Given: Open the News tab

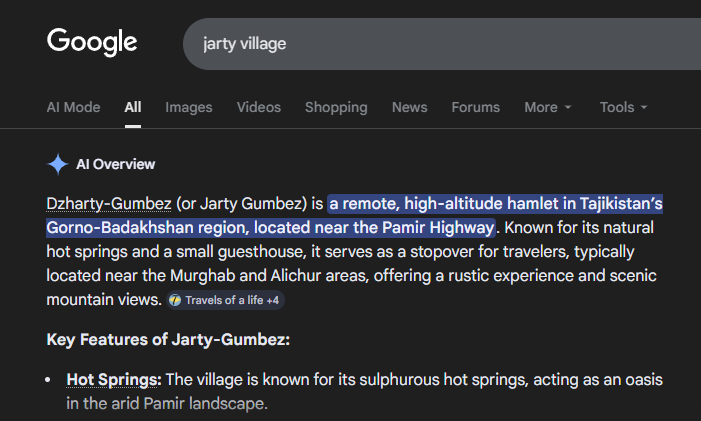Looking at the screenshot, I should click(409, 107).
